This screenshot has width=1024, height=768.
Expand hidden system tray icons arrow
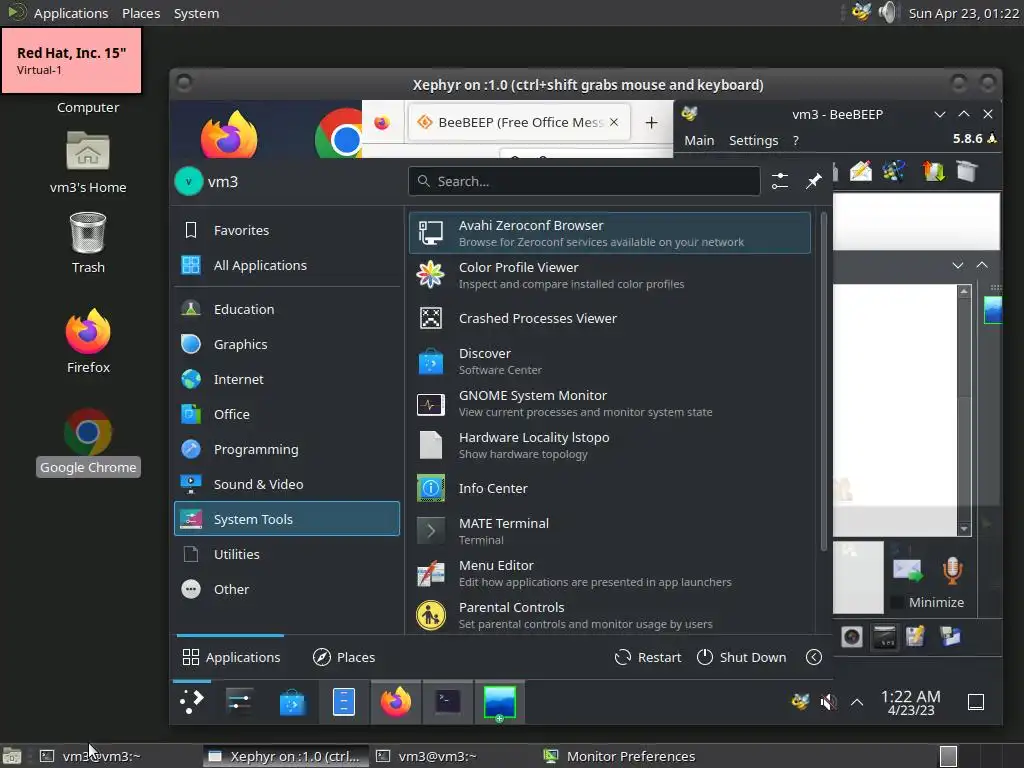[x=857, y=703]
